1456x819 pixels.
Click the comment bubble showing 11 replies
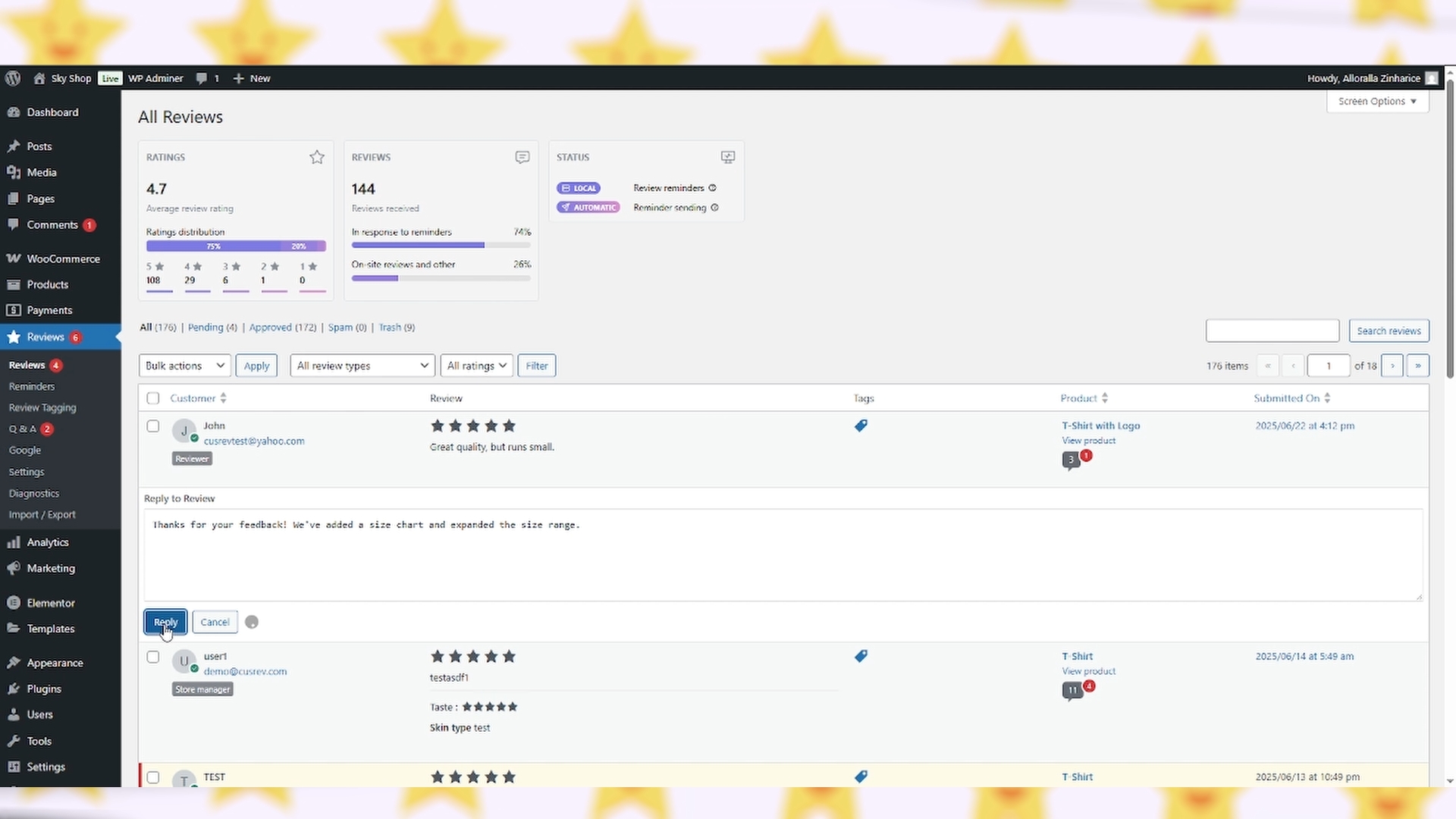pos(1072,690)
